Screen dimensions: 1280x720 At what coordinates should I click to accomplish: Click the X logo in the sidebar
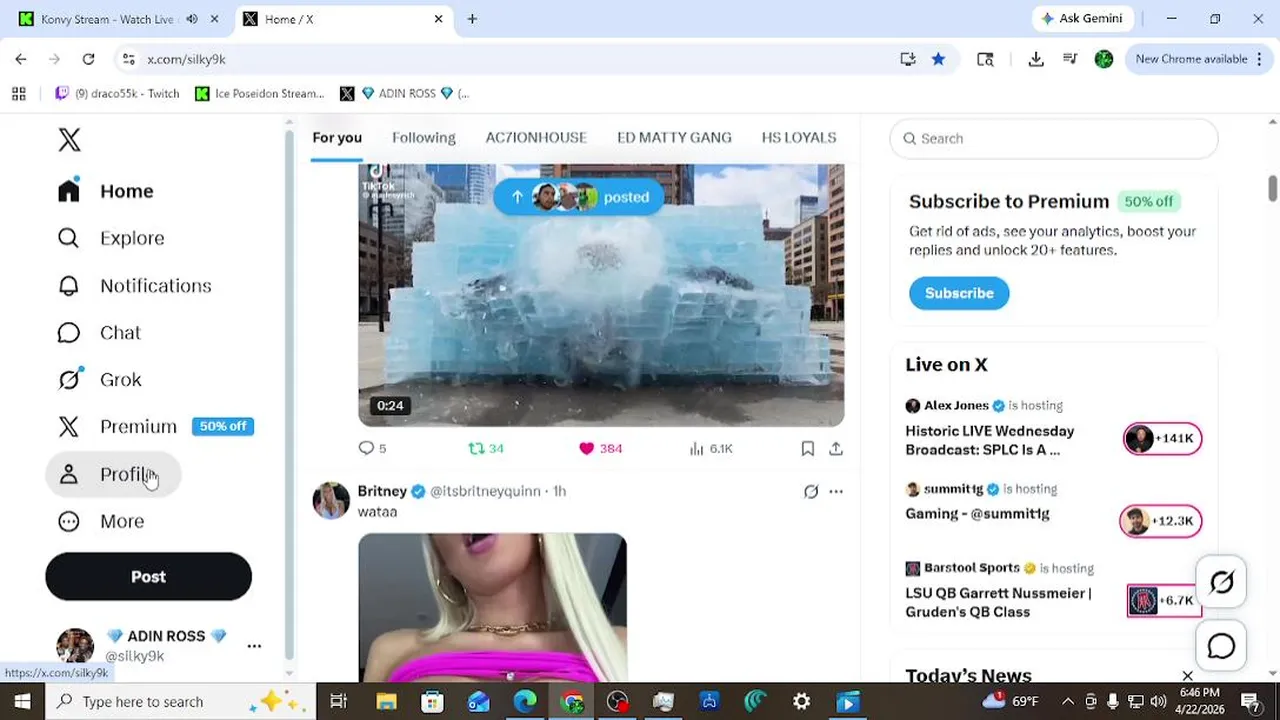click(69, 140)
